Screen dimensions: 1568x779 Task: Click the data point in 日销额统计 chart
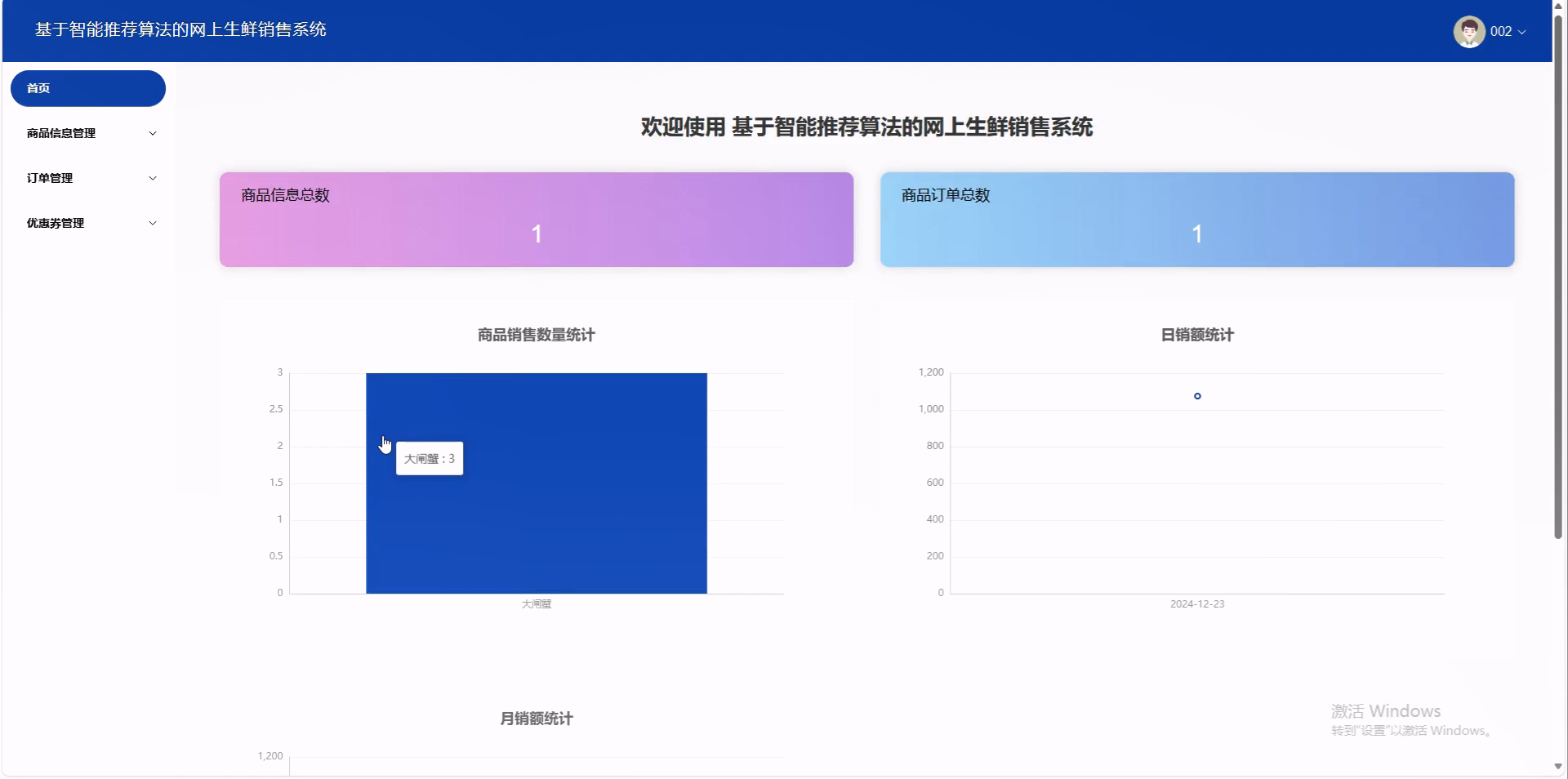pyautogui.click(x=1197, y=396)
